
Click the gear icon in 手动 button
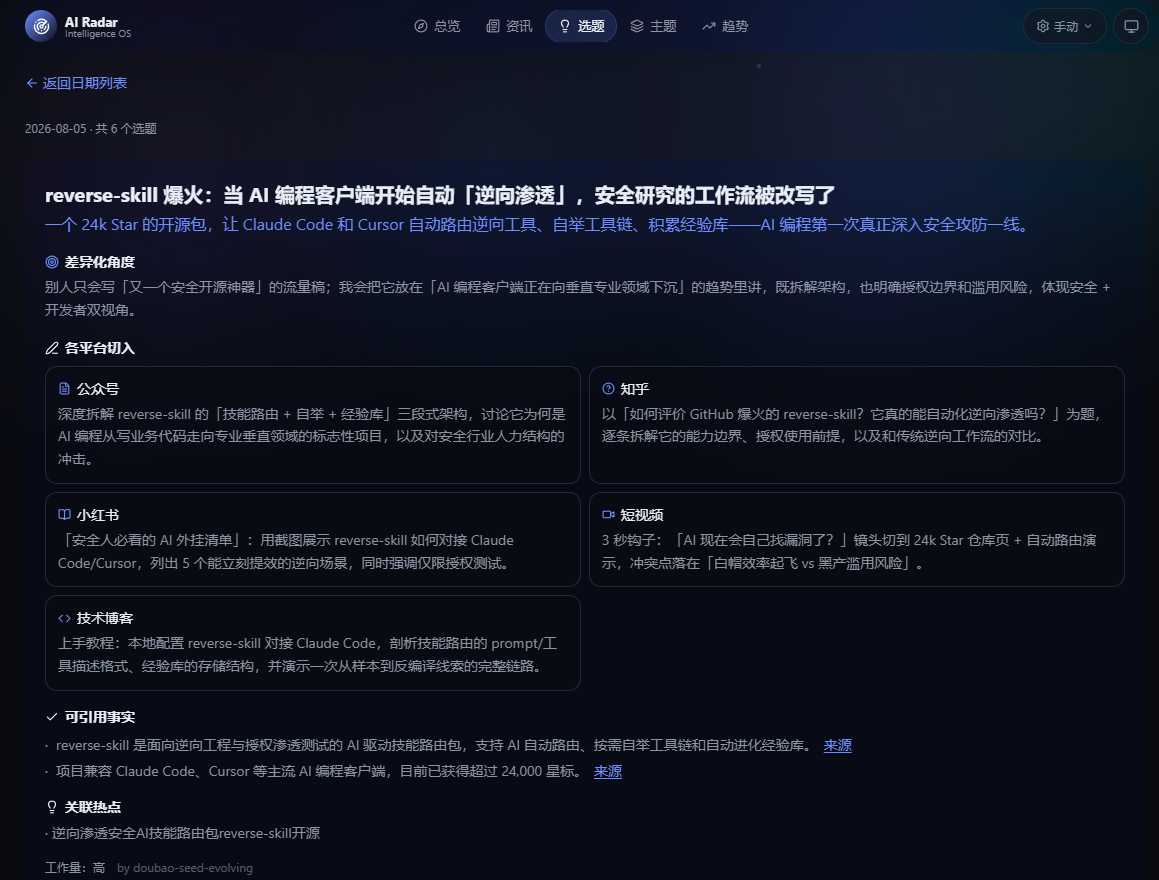coord(1043,27)
